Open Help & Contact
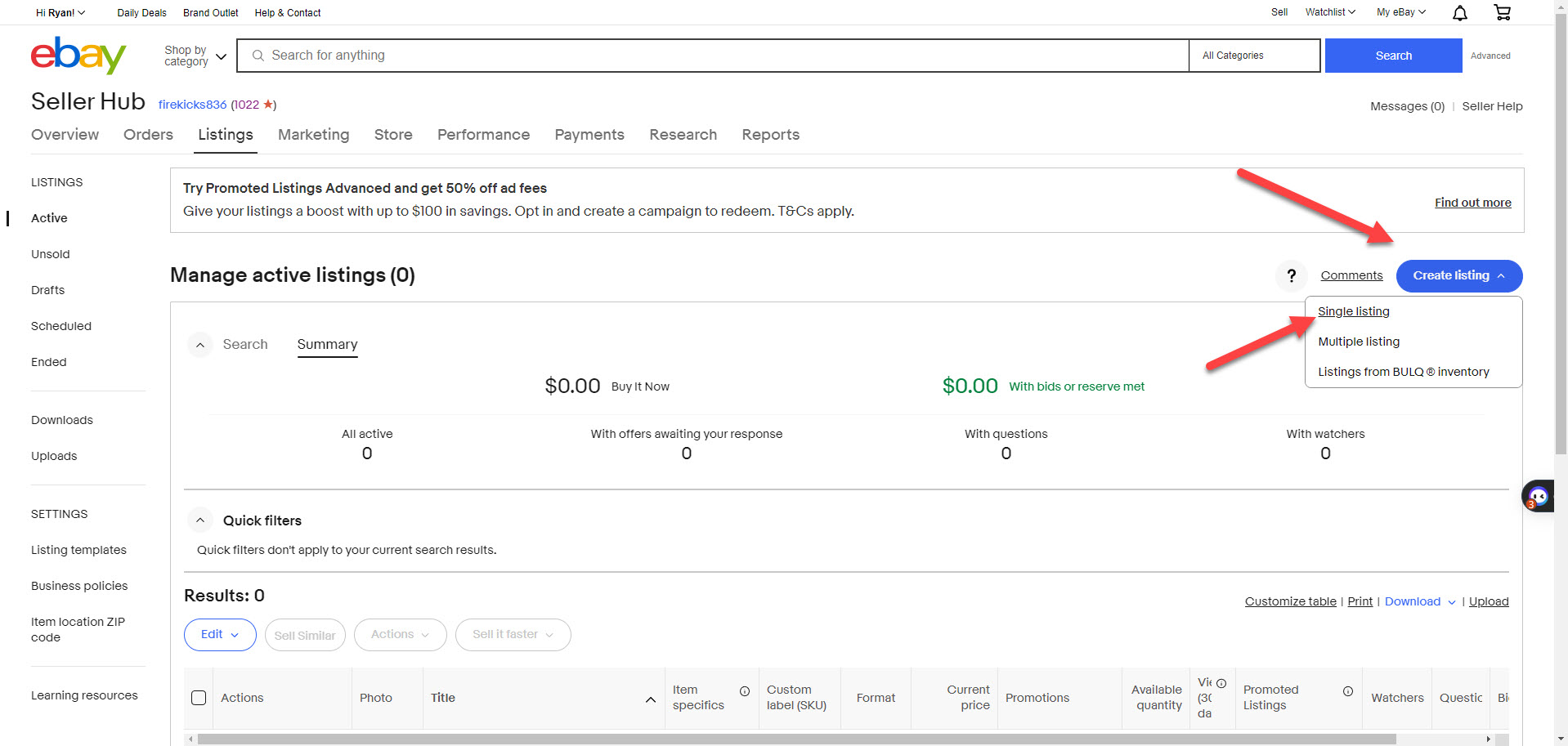1568x746 pixels. click(x=288, y=13)
